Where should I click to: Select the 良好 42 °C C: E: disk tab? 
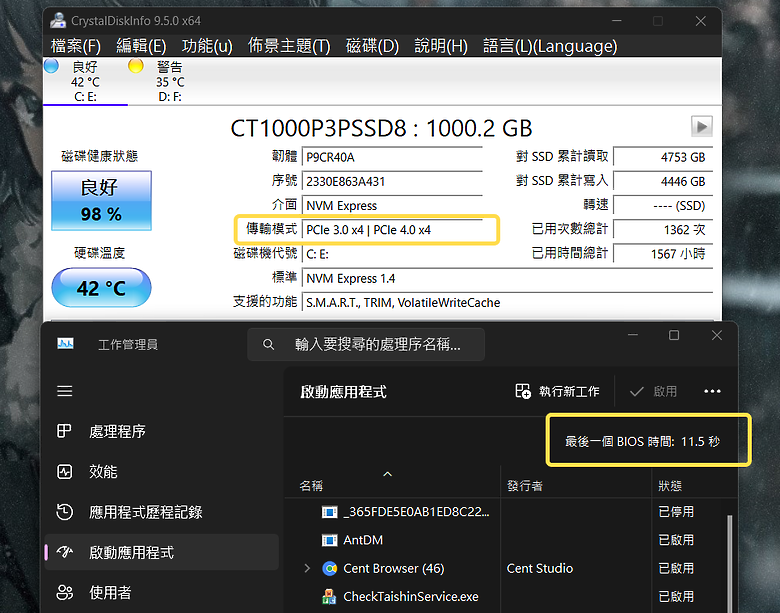pyautogui.click(x=85, y=81)
